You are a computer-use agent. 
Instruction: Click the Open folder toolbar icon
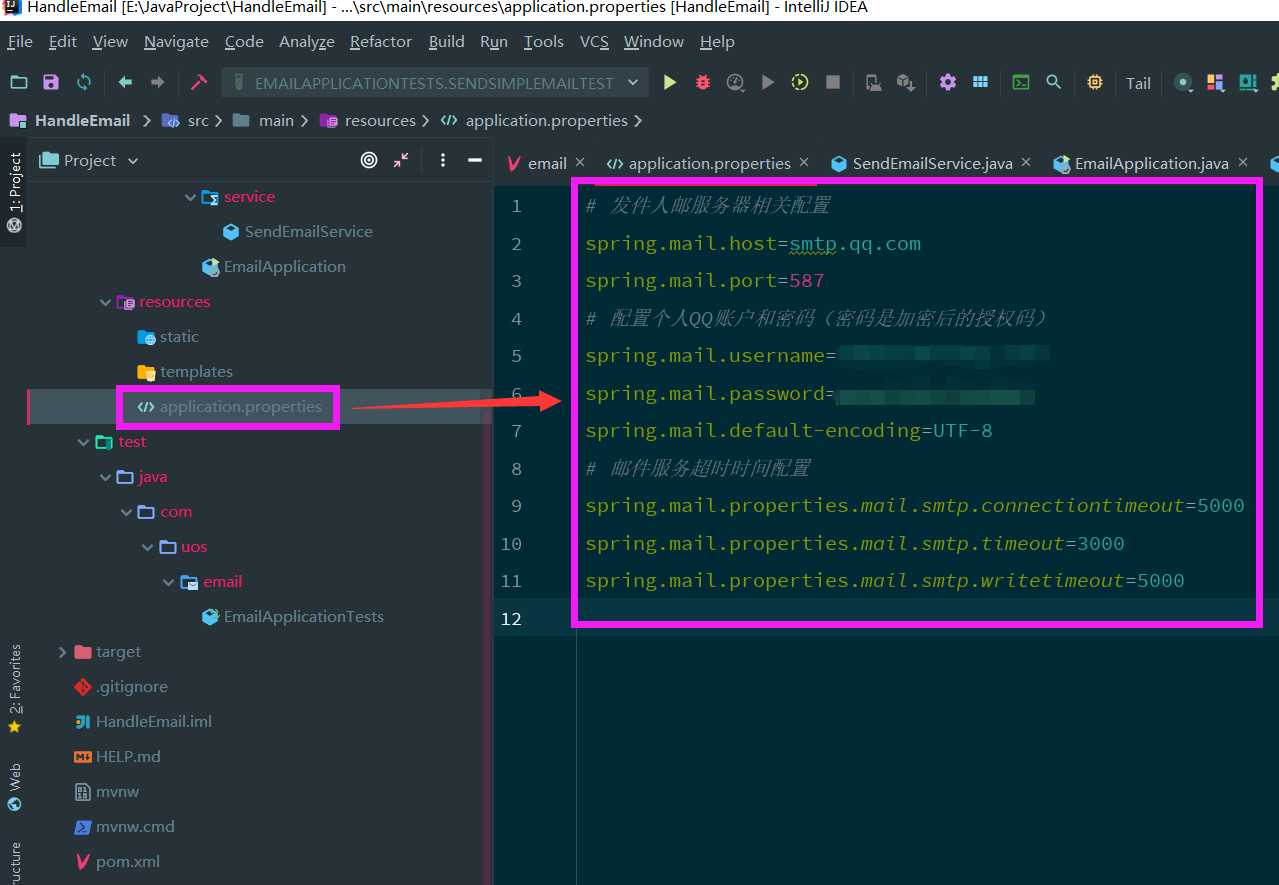coord(18,82)
